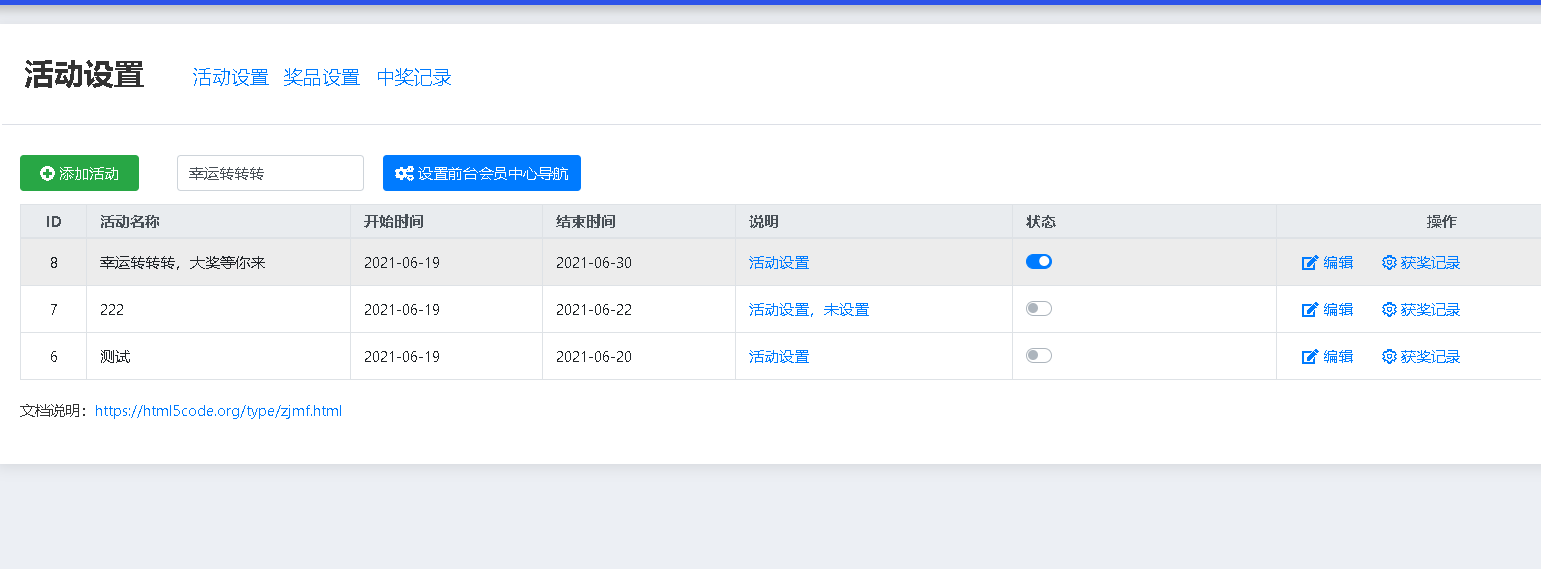Open the documentation link html5code.org
1541x569 pixels.
tap(218, 411)
